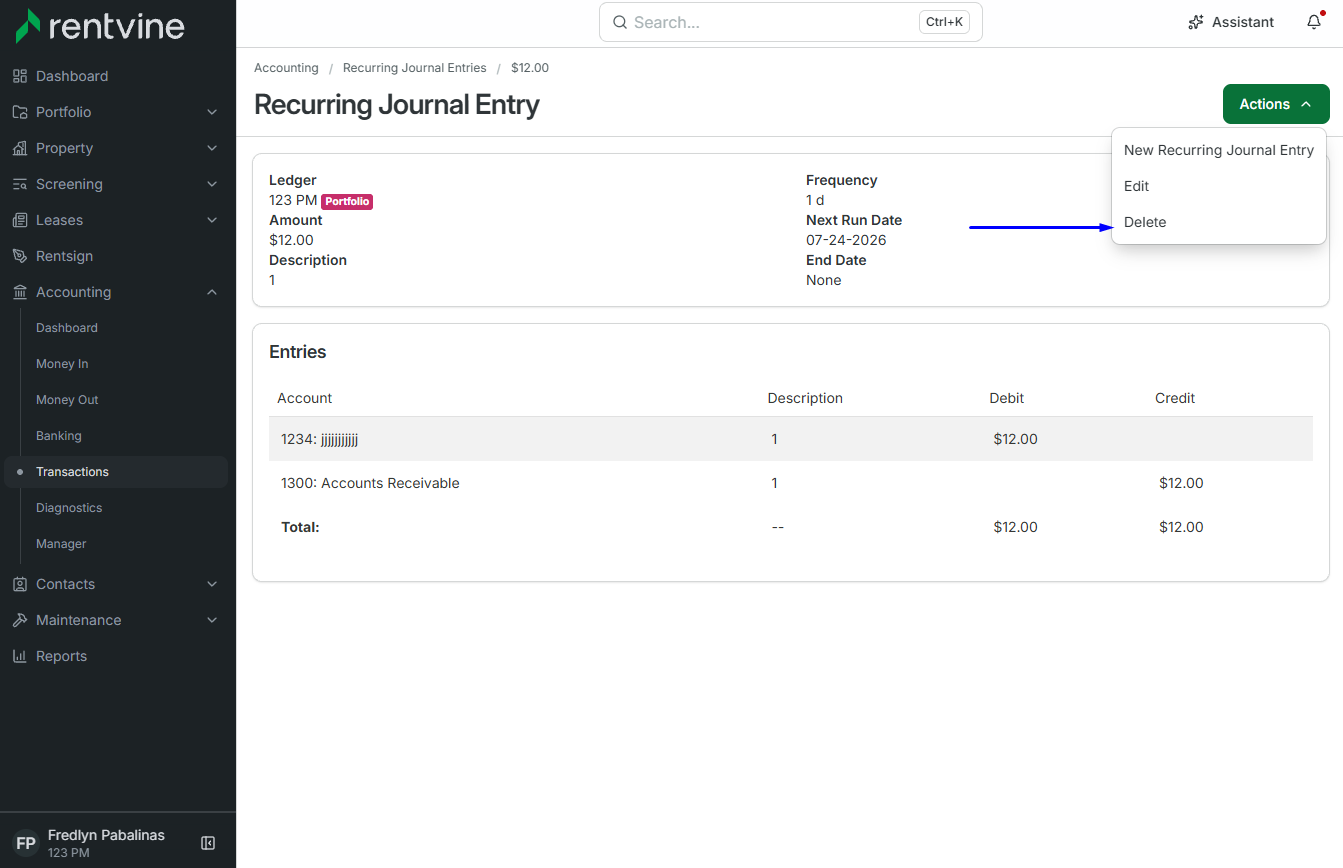Screen dimensions: 1343x868
Task: Open Rentsign in sidebar
Action: [x=64, y=256]
